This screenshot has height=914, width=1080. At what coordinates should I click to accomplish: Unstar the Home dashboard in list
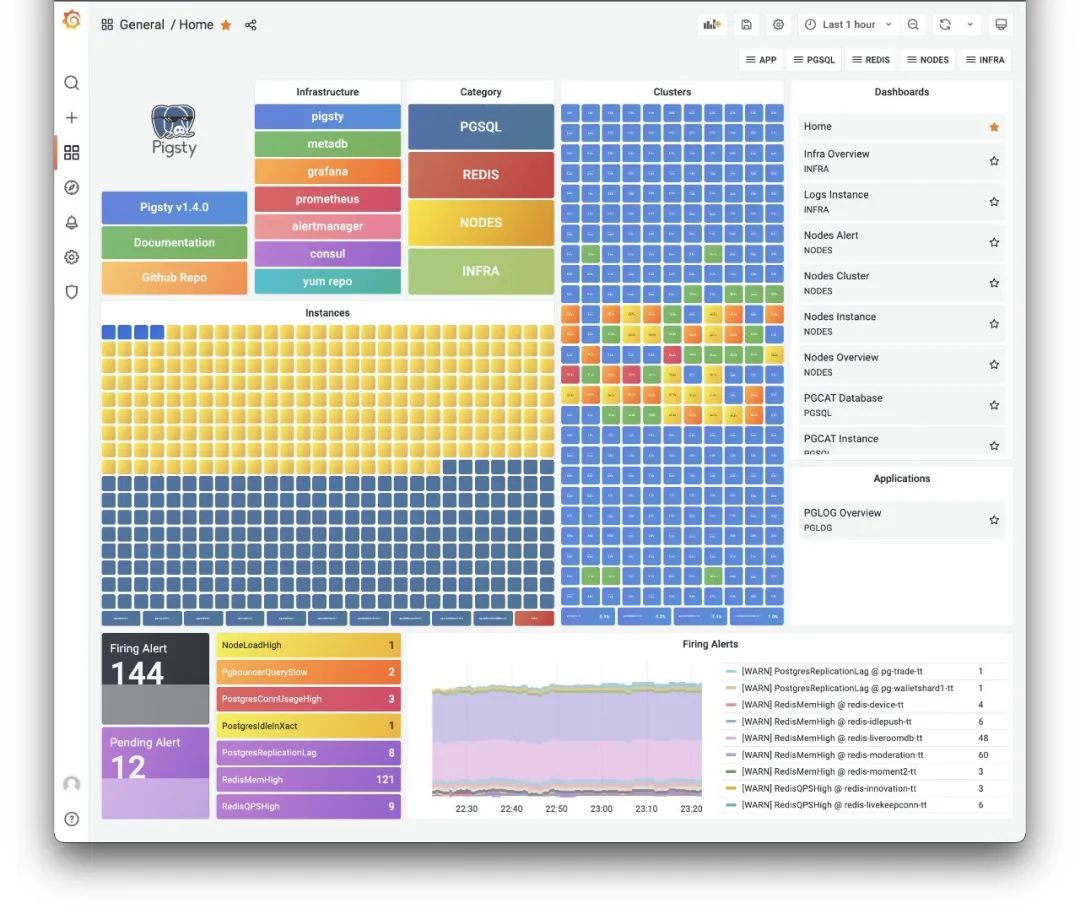993,127
